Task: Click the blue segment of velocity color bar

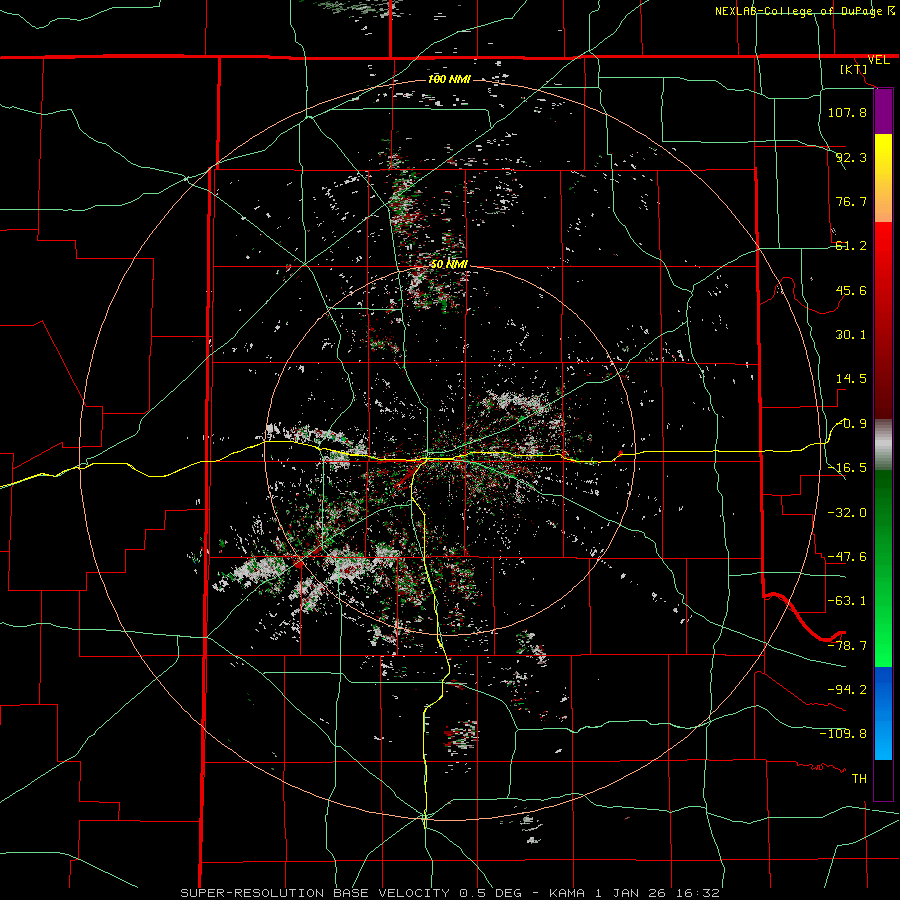Action: coord(883,713)
